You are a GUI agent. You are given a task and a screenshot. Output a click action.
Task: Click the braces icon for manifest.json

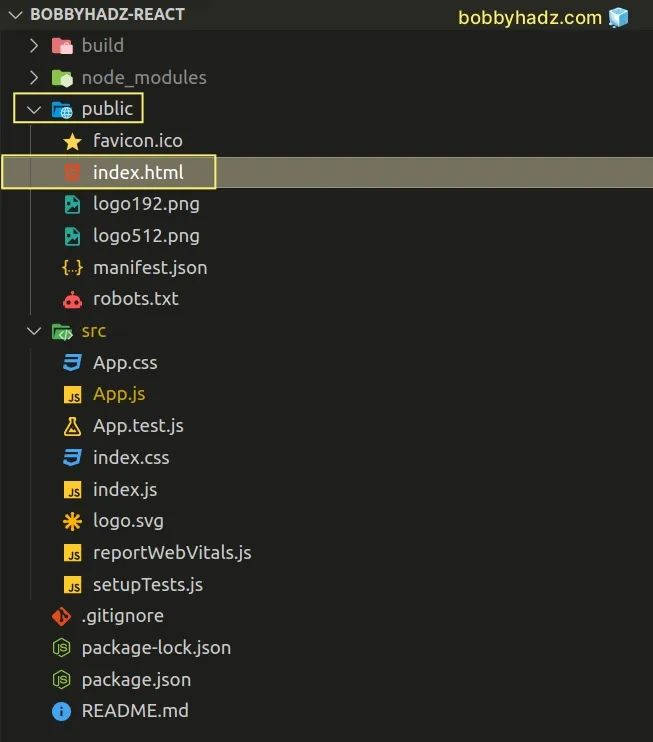(x=72, y=268)
